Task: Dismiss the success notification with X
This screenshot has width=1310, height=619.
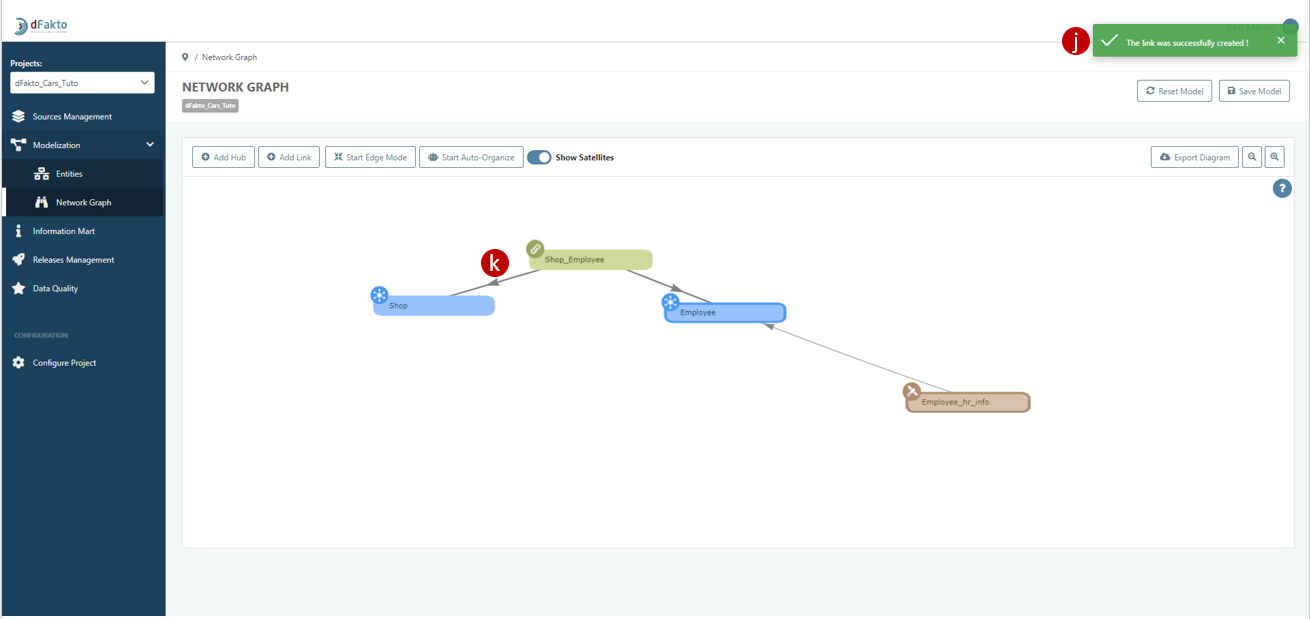Action: click(1281, 40)
